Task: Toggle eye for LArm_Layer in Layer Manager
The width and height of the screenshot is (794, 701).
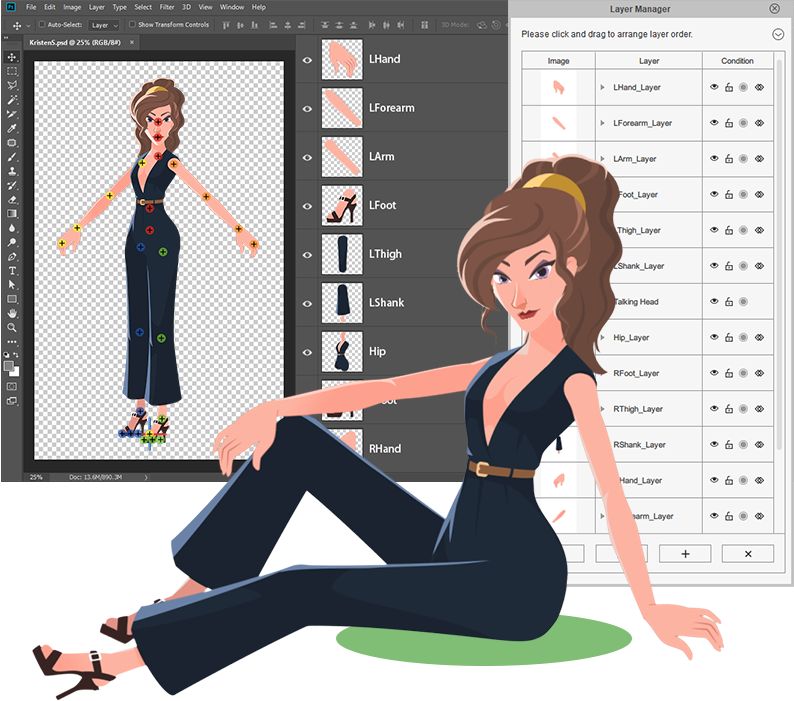Action: coord(714,159)
